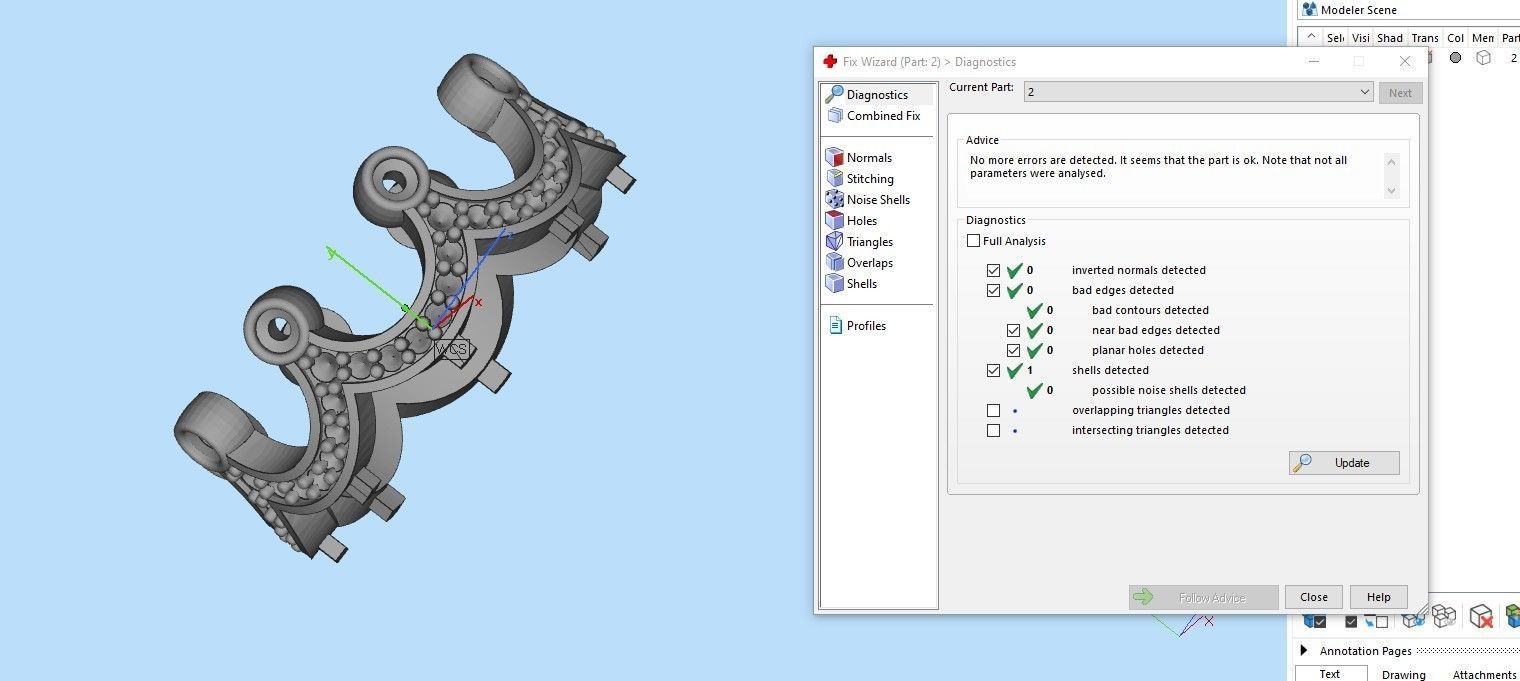This screenshot has height=681, width=1520.
Task: Click the Close button in Fix Wizard
Action: point(1313,597)
